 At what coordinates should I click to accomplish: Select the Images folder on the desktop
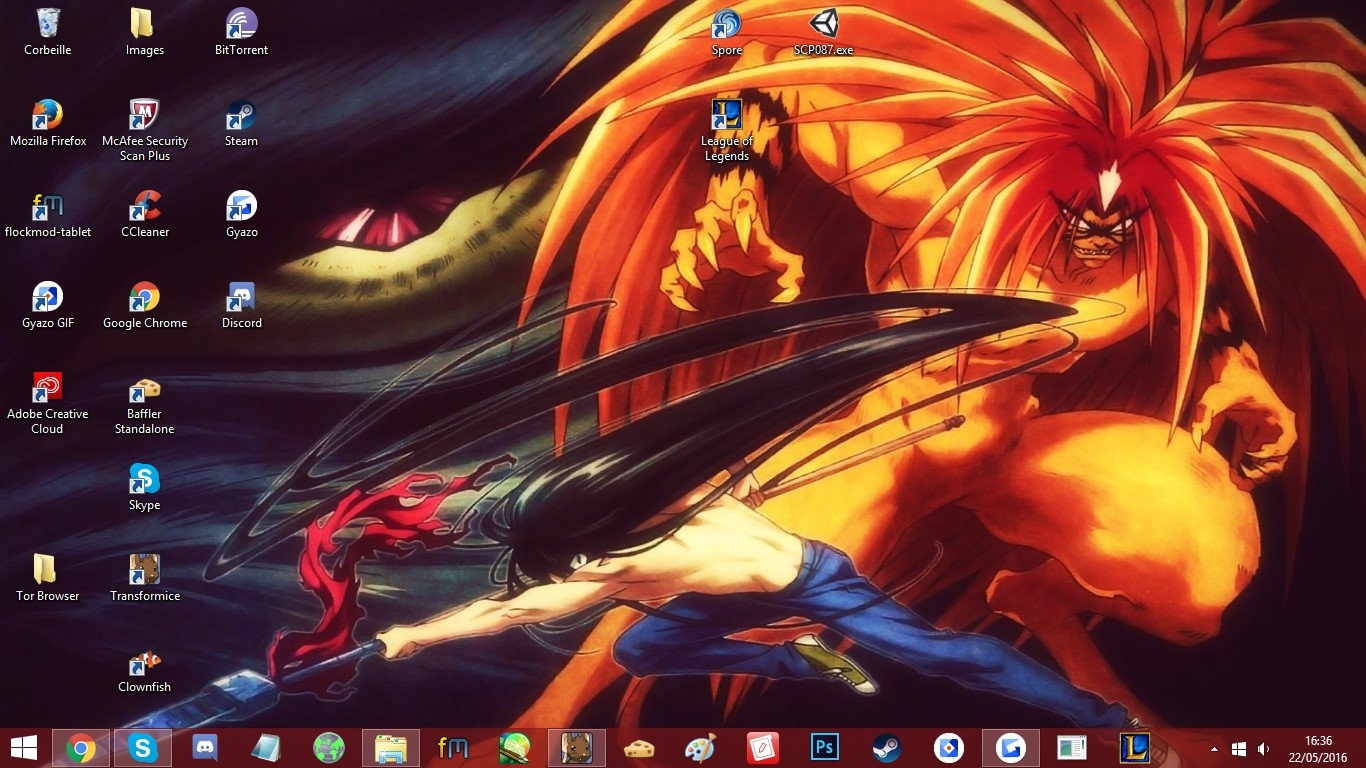pos(144,32)
